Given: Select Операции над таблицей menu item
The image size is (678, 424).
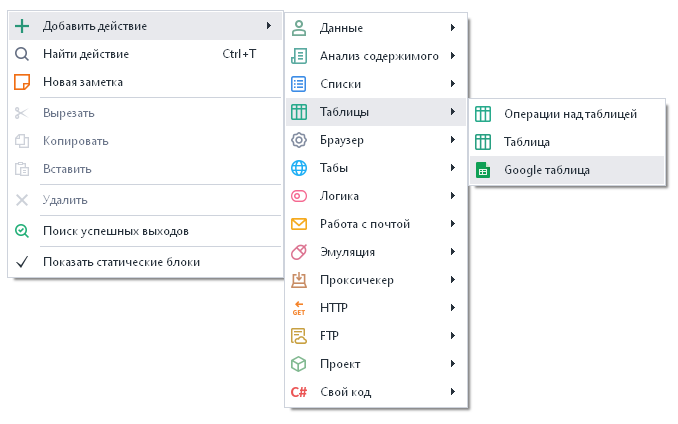Looking at the screenshot, I should coord(570,114).
